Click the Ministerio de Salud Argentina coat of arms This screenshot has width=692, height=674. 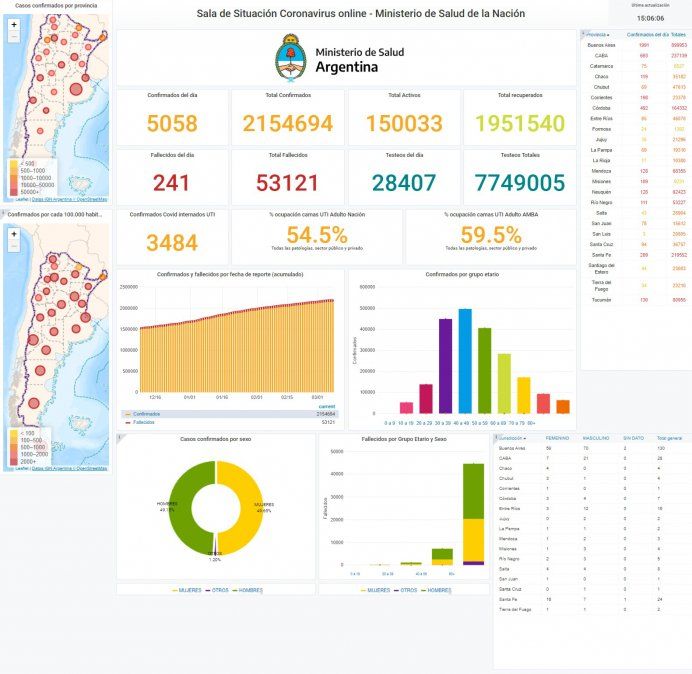(289, 58)
